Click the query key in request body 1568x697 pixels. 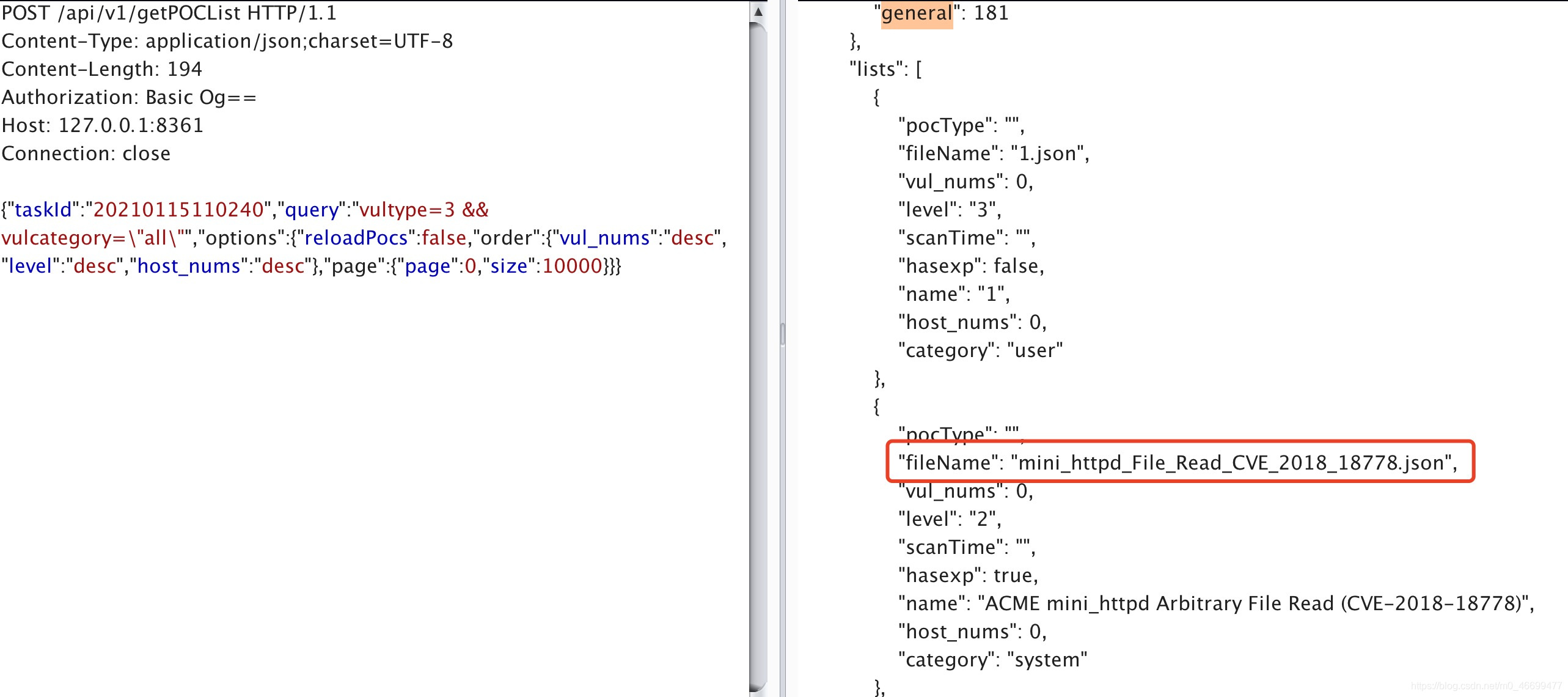point(312,210)
